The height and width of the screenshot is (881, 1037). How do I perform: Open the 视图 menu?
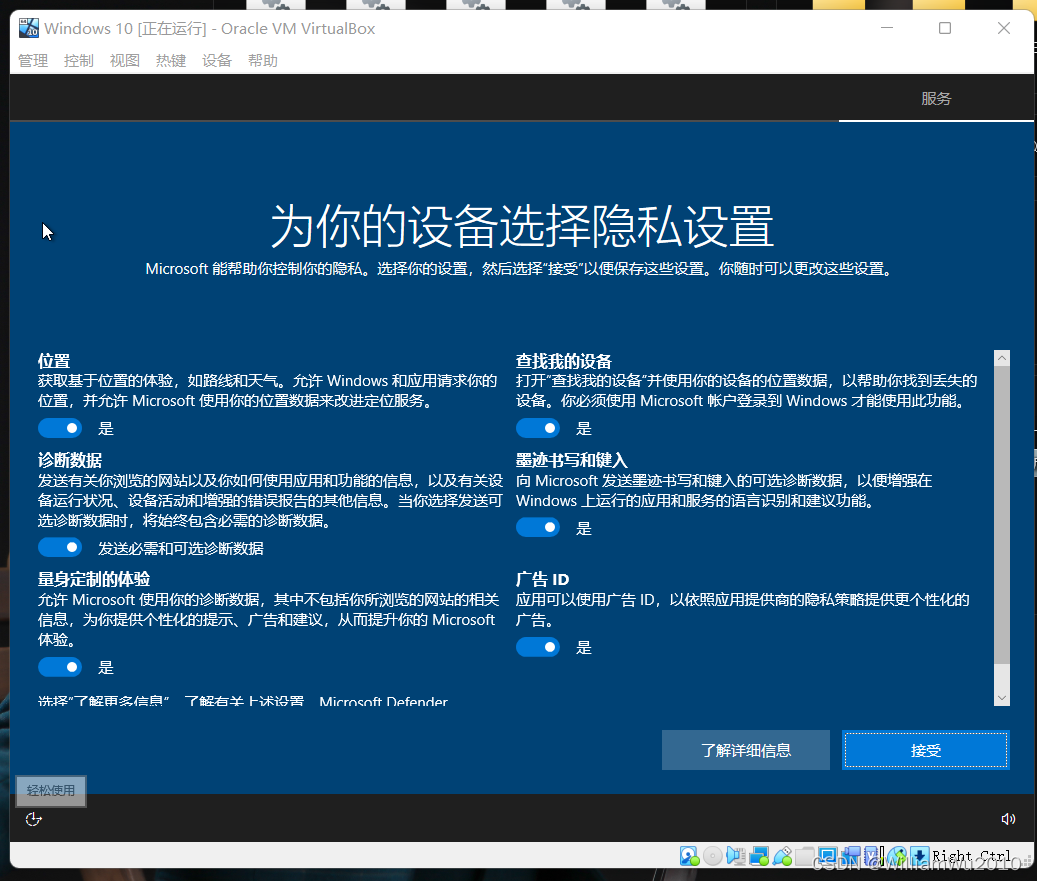125,61
